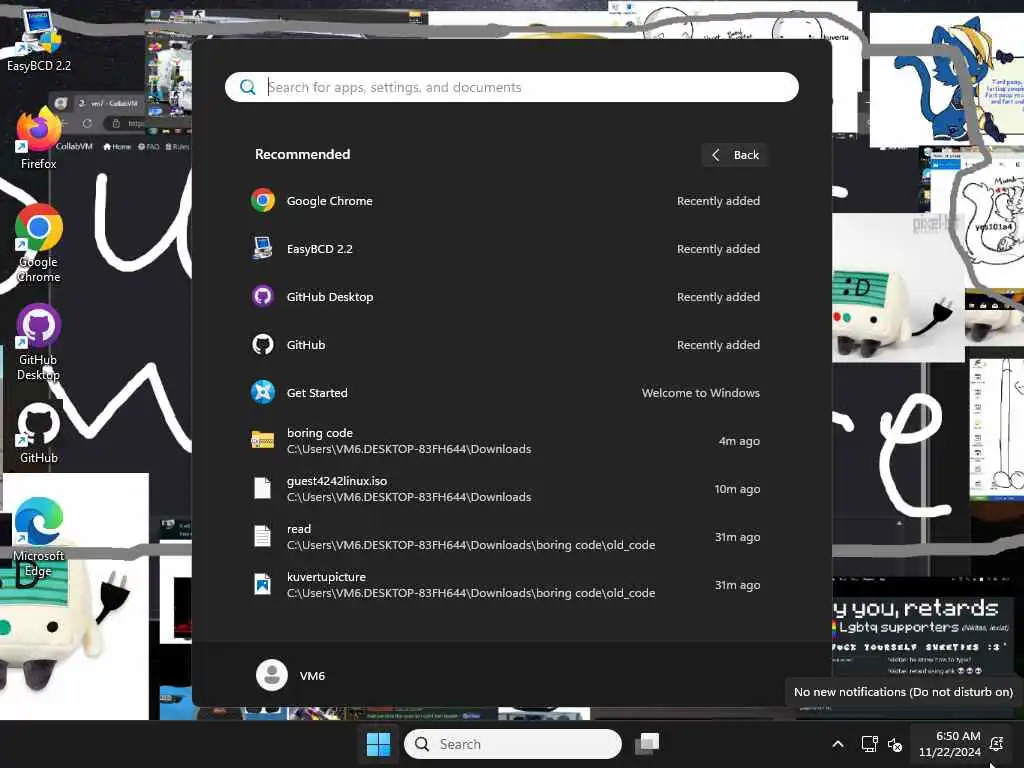1024x768 pixels.
Task: Open the clock showing 6:50 AM 11/22/2024
Action: click(950, 744)
